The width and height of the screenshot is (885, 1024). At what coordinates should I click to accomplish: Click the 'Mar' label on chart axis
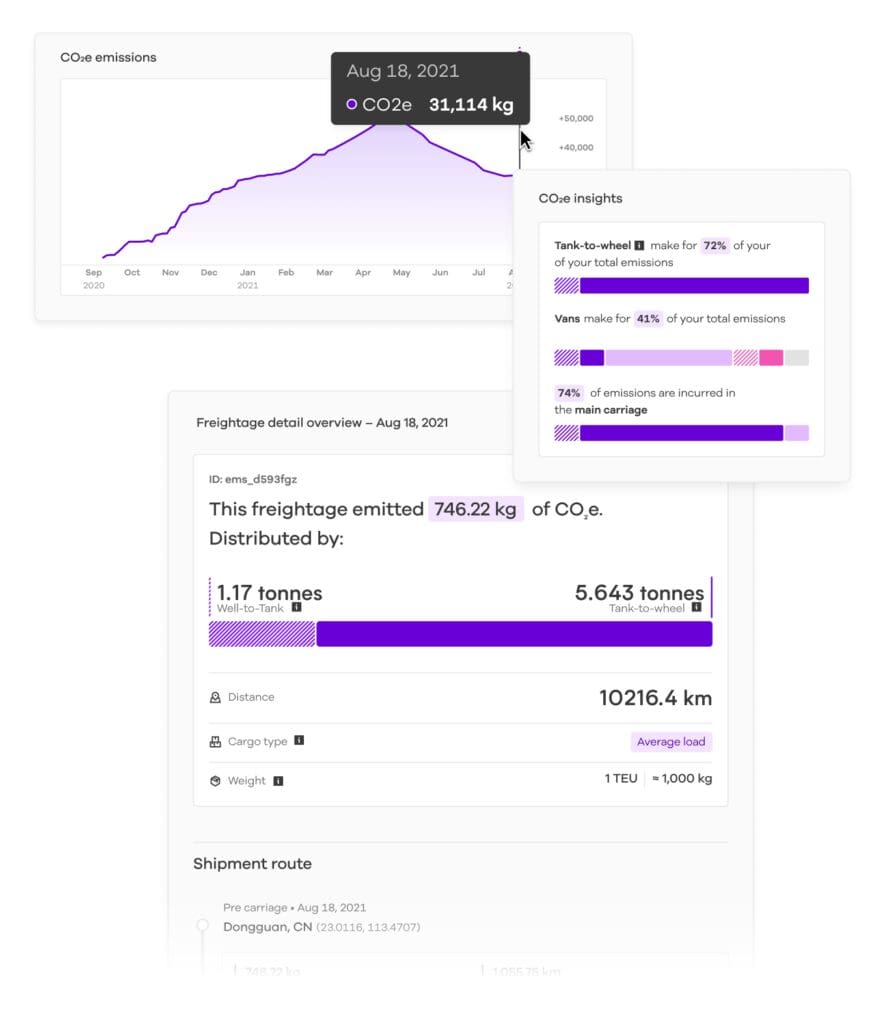(325, 272)
